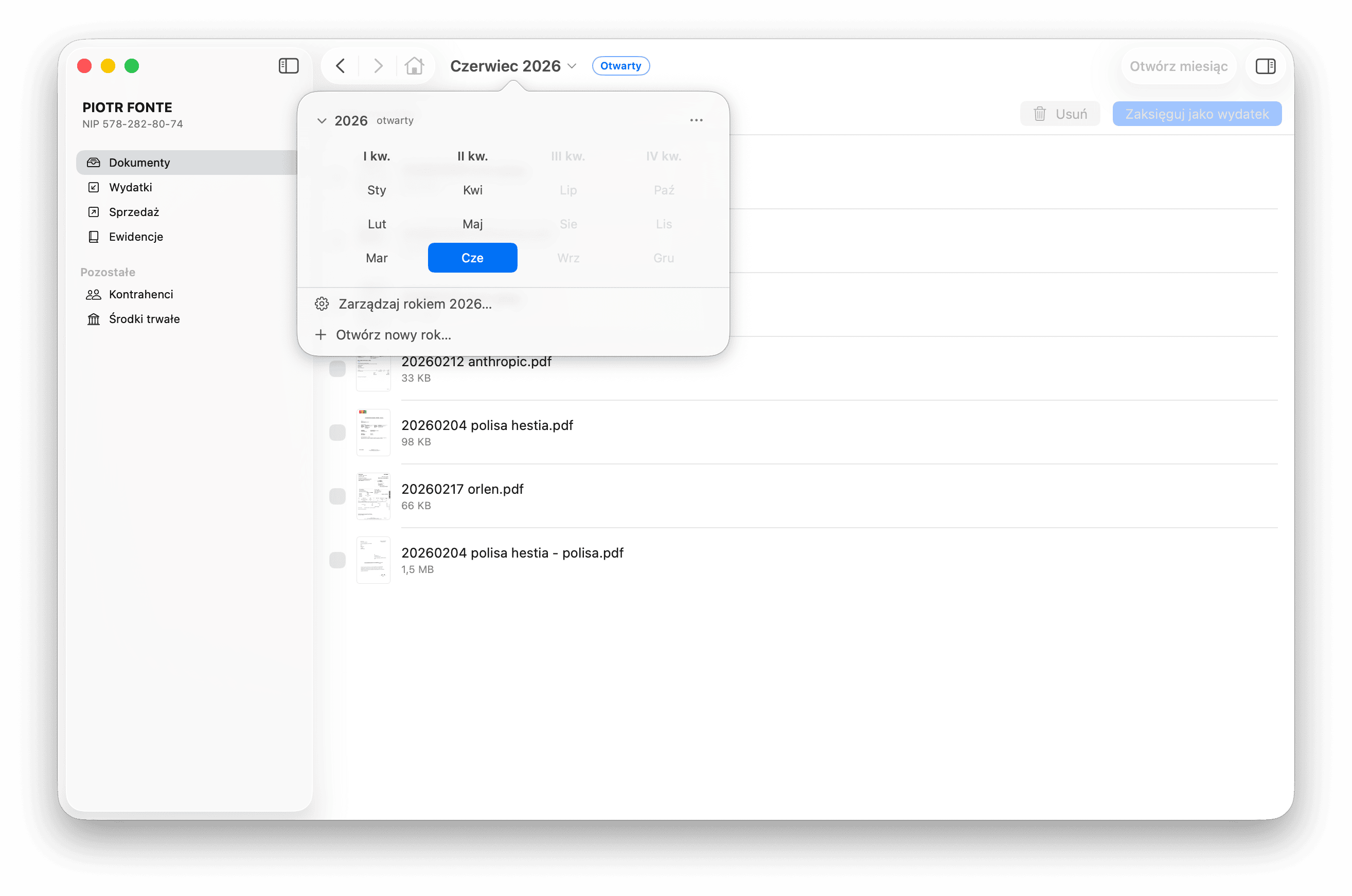
Task: Open thumbnail of 20260212 anthropic.pdf
Action: coord(373,373)
